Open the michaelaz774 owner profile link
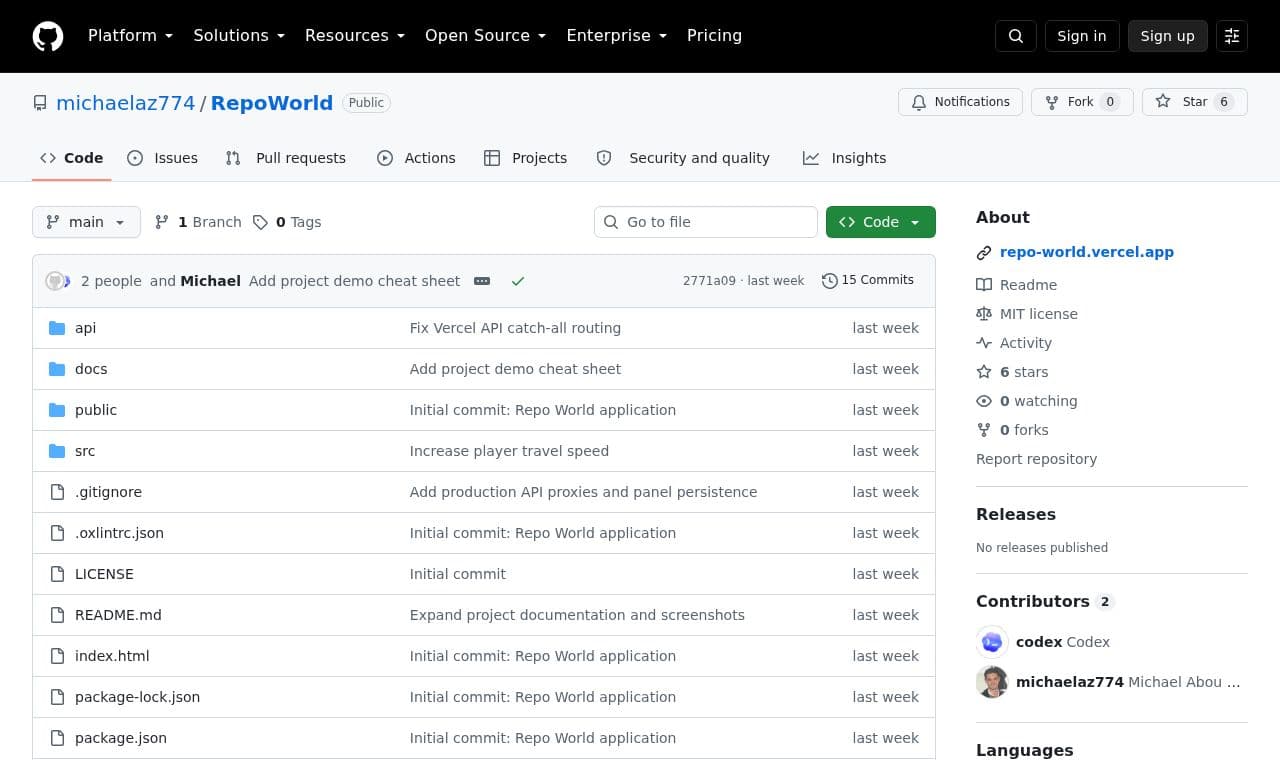 coord(126,103)
